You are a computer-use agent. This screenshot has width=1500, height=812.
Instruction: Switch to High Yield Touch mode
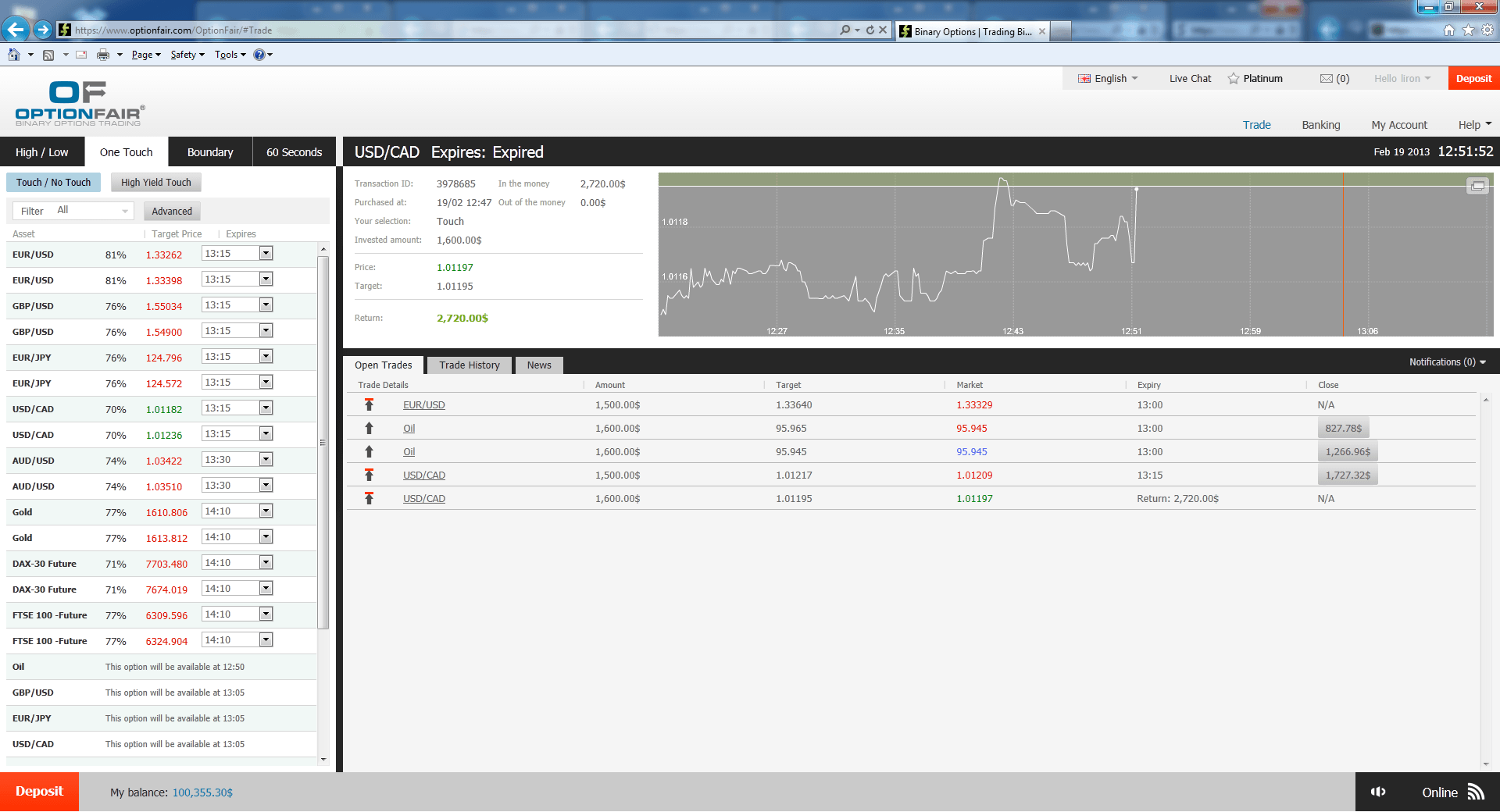(x=155, y=183)
